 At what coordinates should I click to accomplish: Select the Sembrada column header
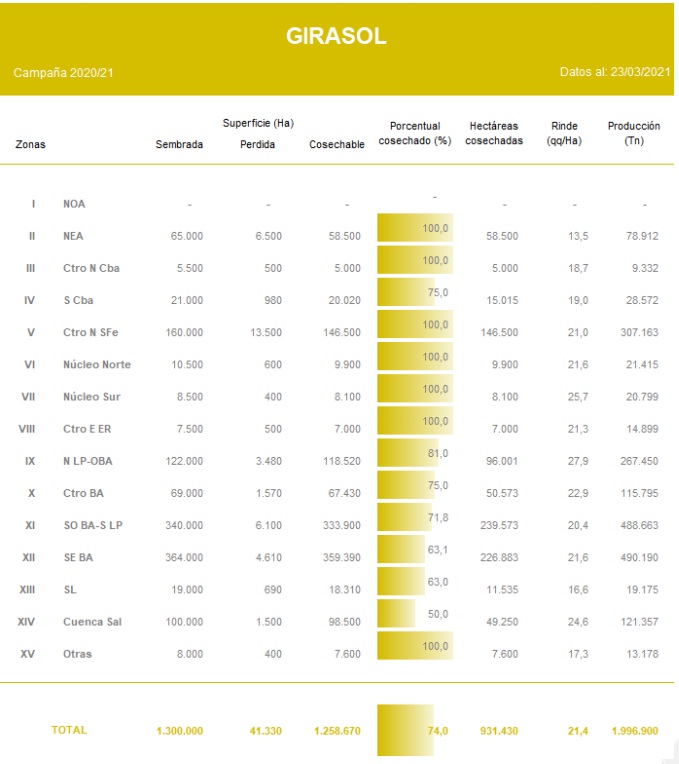179,144
